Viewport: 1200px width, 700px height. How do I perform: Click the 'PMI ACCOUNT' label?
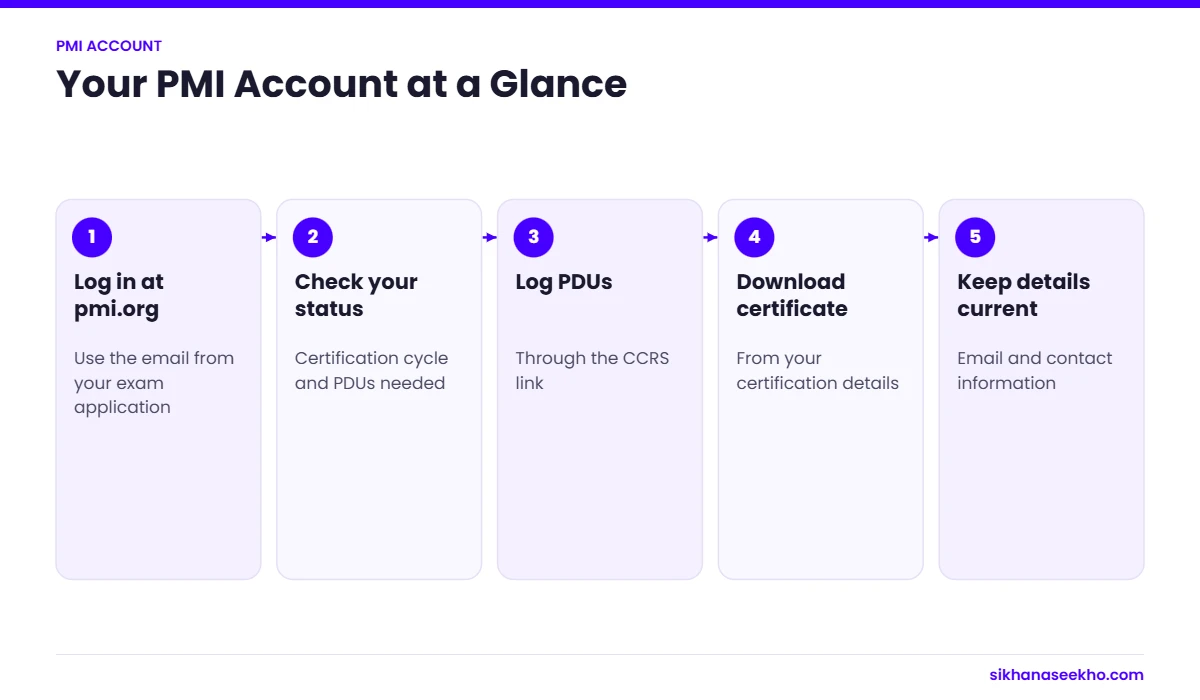coord(109,46)
